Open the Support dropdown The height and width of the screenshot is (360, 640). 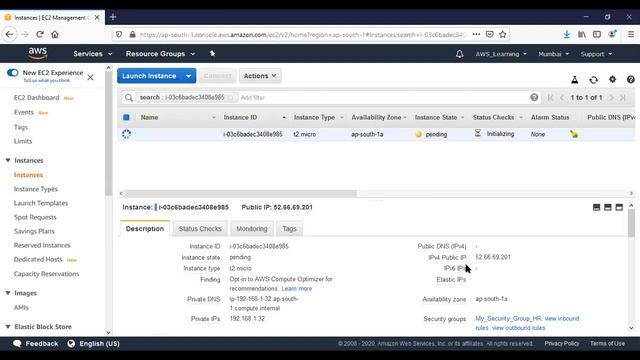(x=596, y=54)
